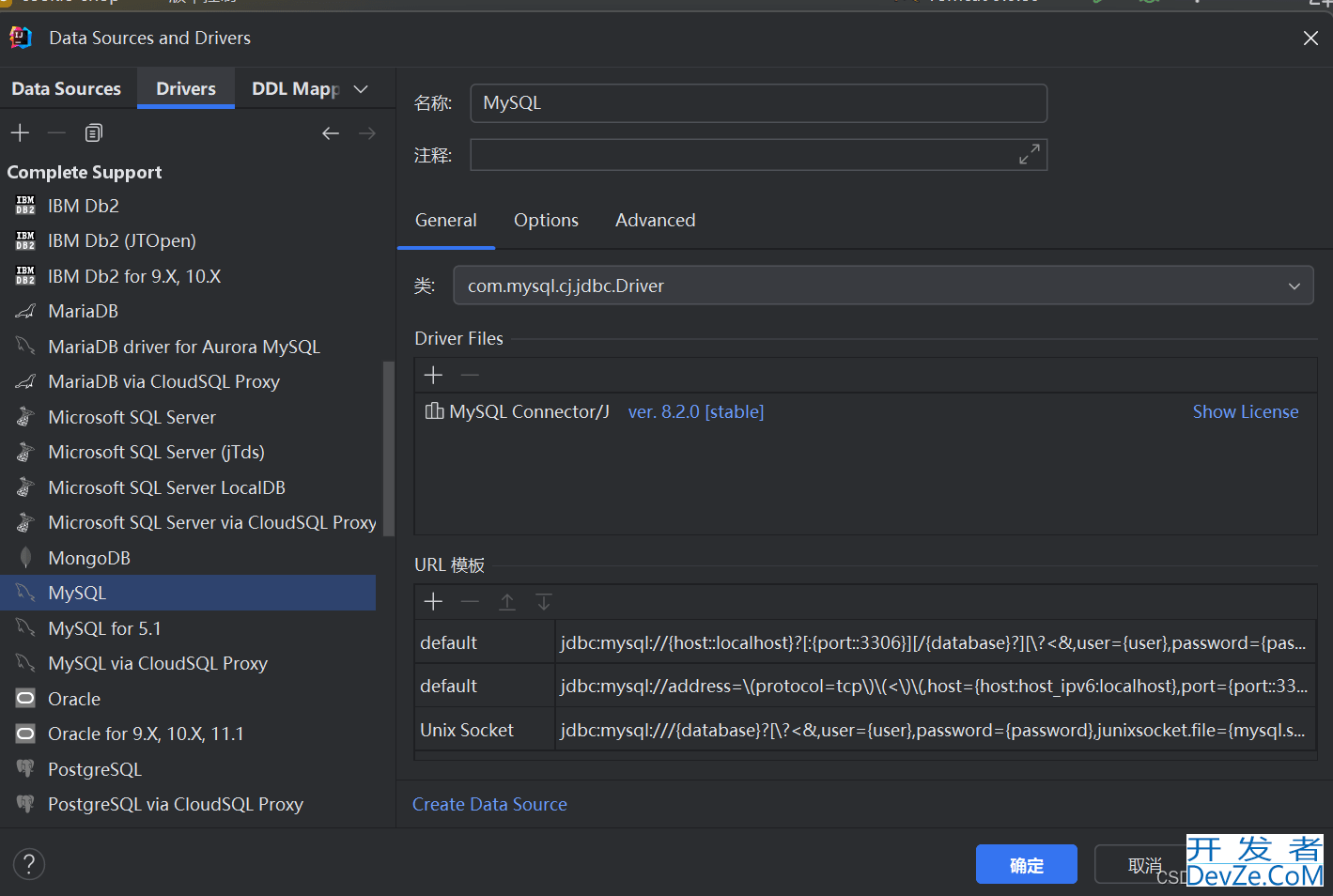Viewport: 1333px width, 896px height.
Task: Move URL template up with the arrow icon
Action: tap(507, 602)
